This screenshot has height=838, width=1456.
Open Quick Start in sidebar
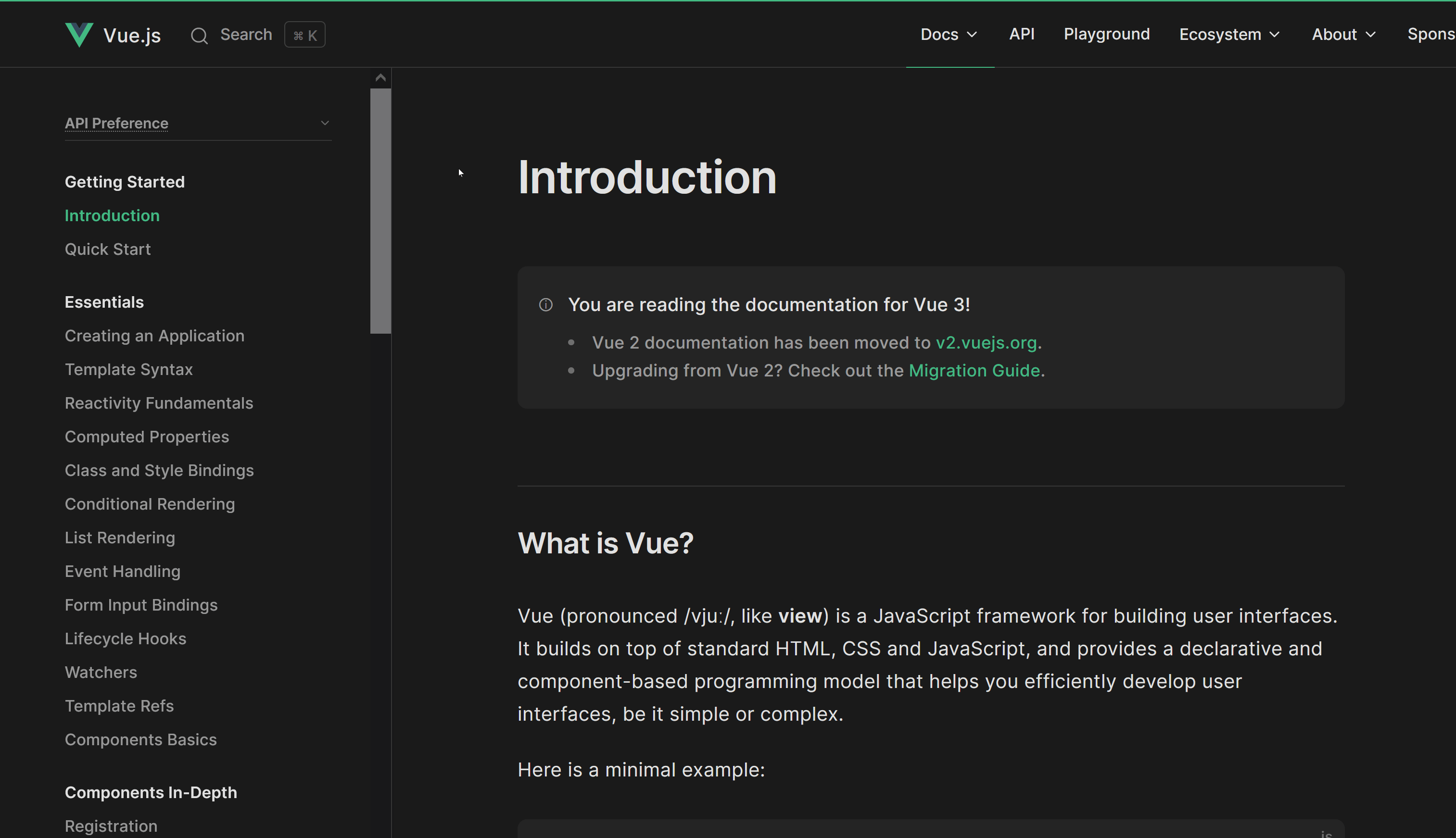tap(108, 249)
